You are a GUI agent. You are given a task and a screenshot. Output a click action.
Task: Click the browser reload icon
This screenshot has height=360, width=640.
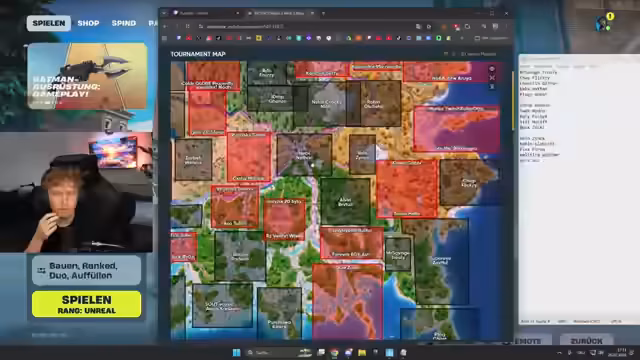click(x=187, y=27)
